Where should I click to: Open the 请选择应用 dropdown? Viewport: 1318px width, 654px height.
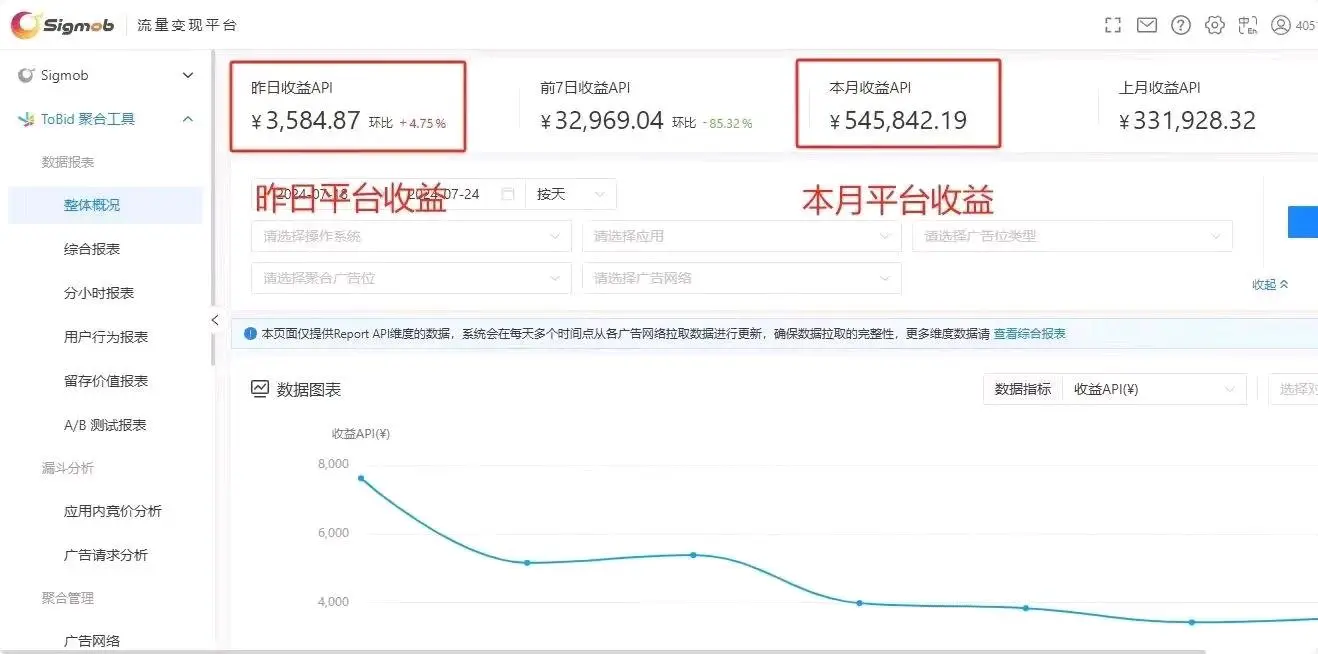click(x=741, y=237)
